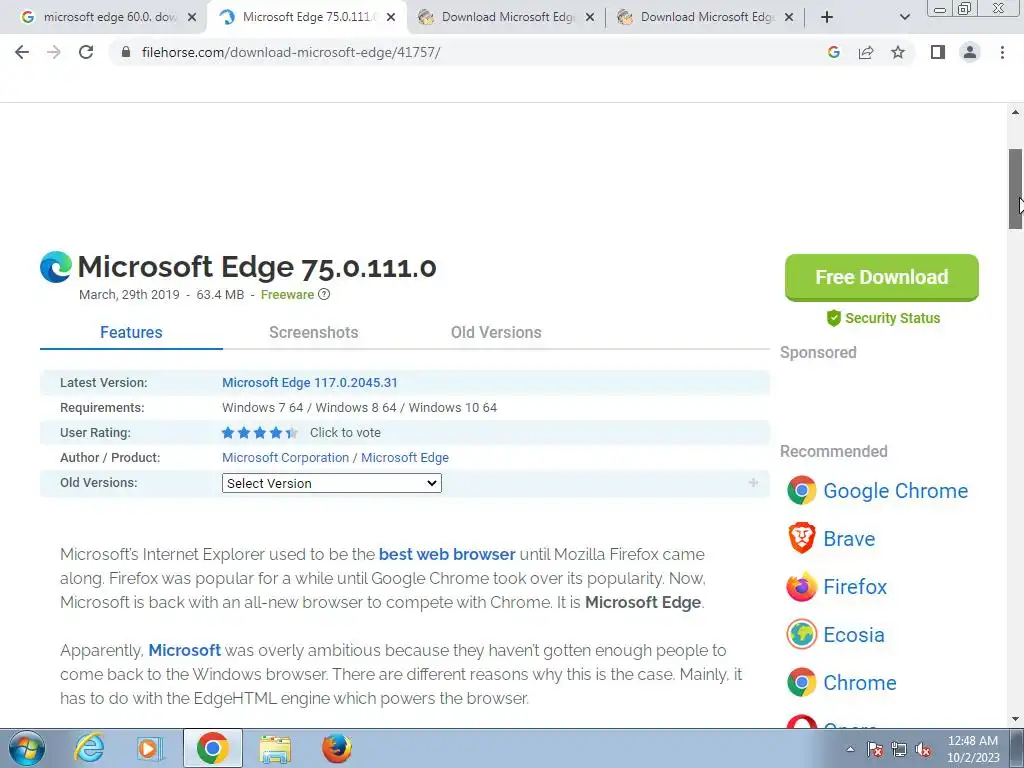Open the Features tab
Viewport: 1024px width, 768px height.
(131, 332)
